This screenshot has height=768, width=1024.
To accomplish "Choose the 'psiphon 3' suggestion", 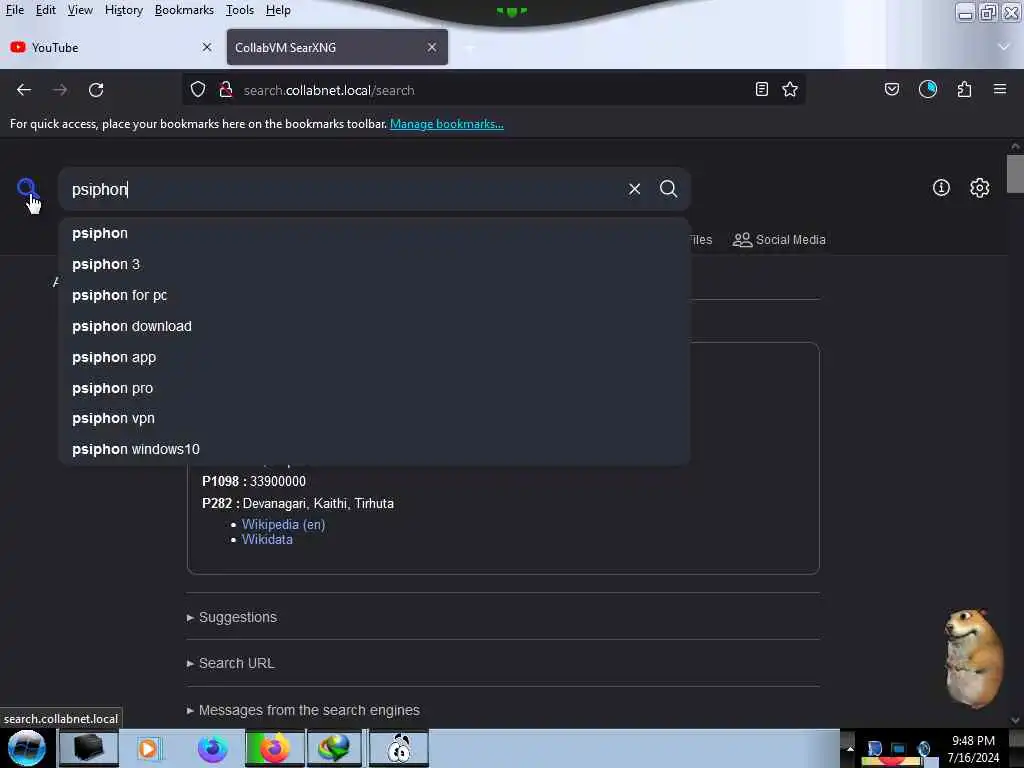I will click(x=374, y=264).
